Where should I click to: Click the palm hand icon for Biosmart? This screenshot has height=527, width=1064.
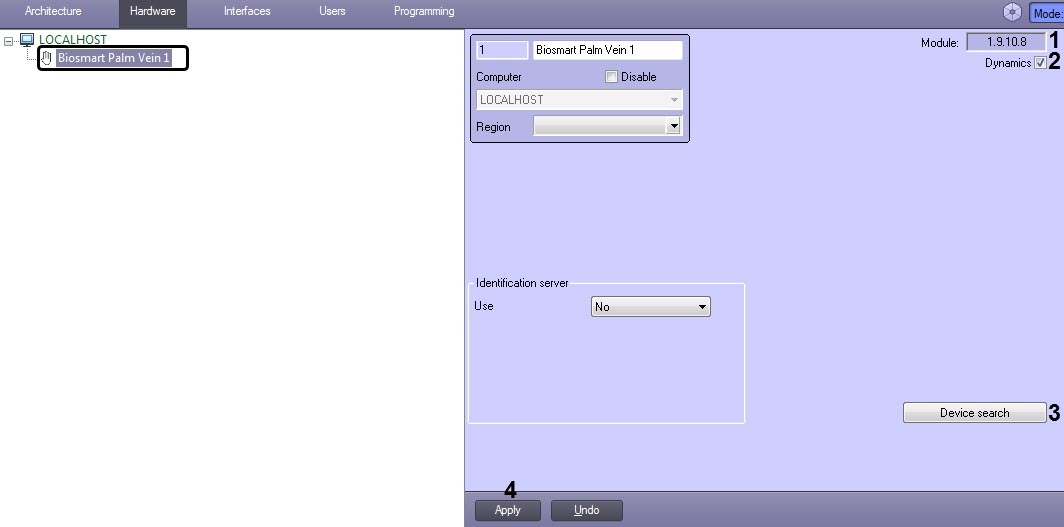point(46,58)
